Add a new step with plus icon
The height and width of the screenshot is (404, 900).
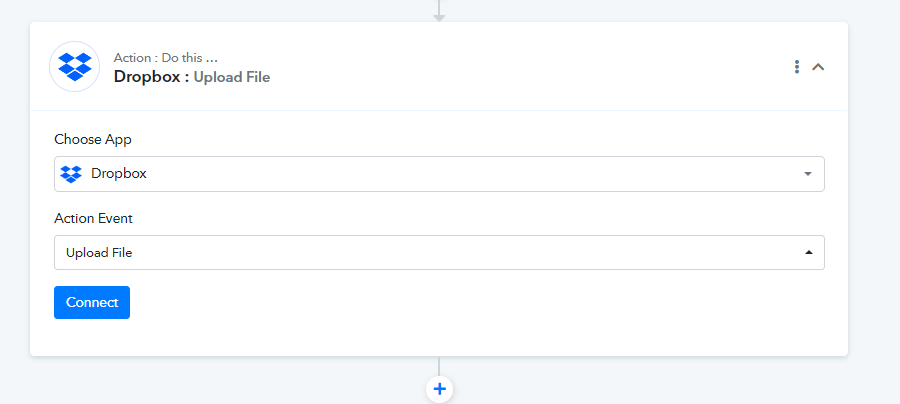(439, 389)
